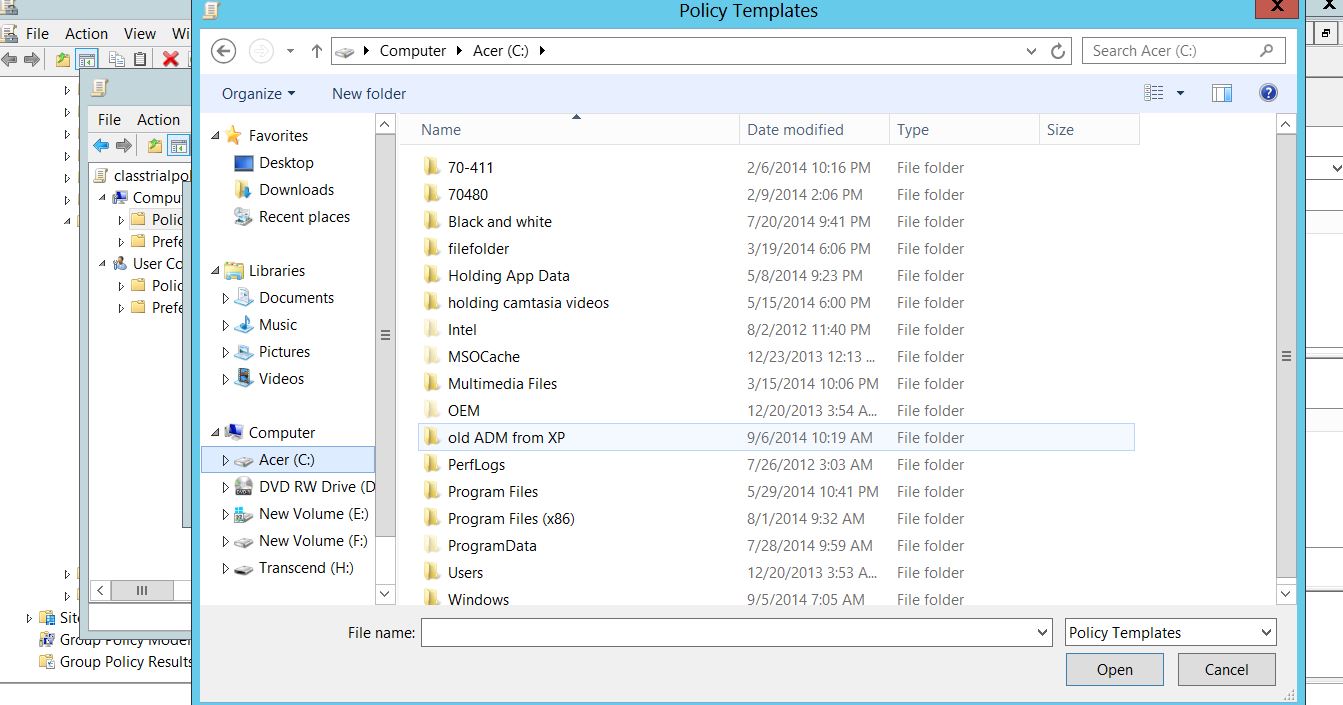Click the change view icon
The height and width of the screenshot is (705, 1343).
tap(1154, 93)
